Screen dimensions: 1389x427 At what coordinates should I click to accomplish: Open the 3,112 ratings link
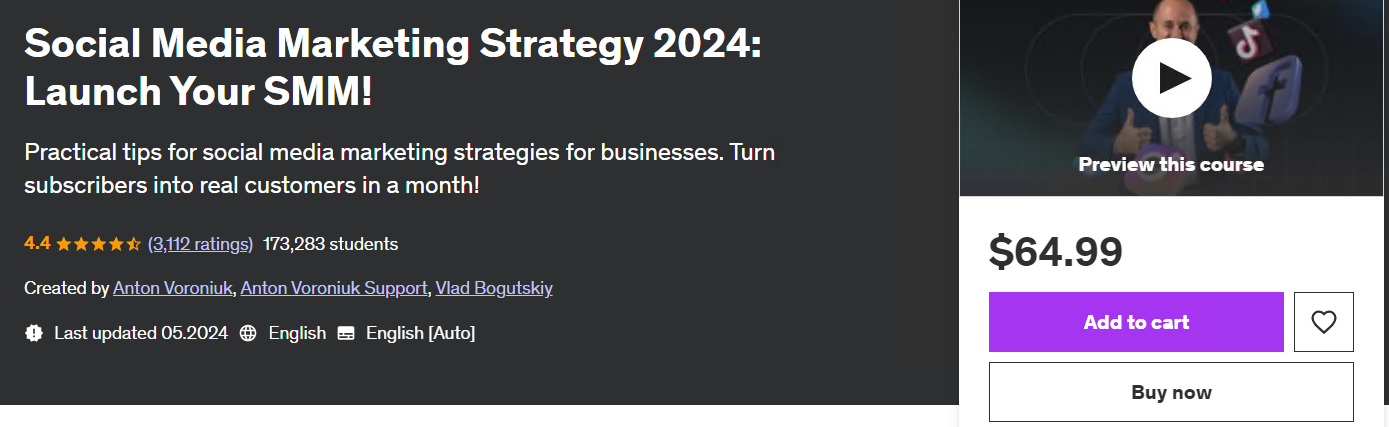pos(200,243)
